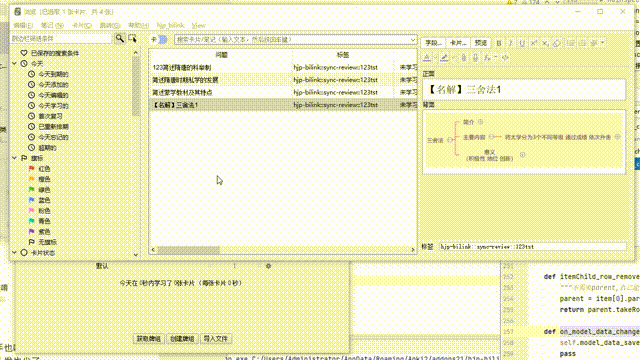The height and width of the screenshot is (360, 640).
Task: Click the sidebar search magnifier icon
Action: (x=120, y=38)
